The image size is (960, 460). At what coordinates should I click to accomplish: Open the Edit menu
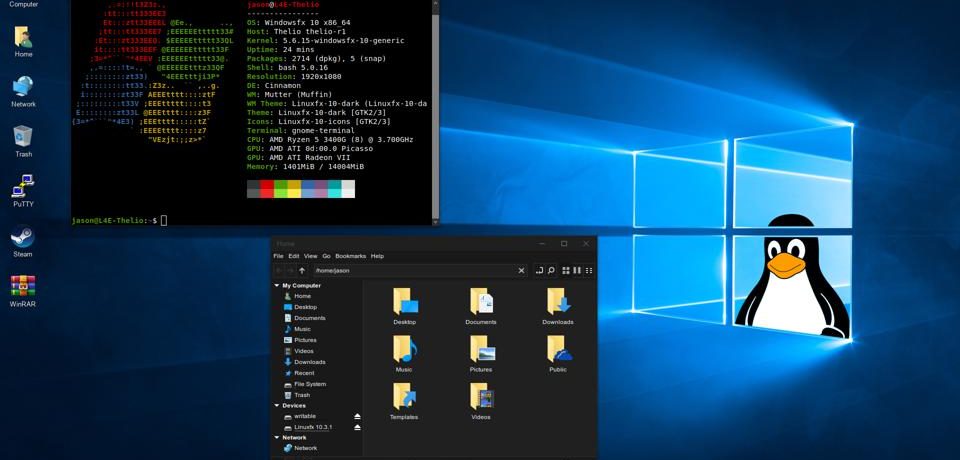tap(294, 256)
